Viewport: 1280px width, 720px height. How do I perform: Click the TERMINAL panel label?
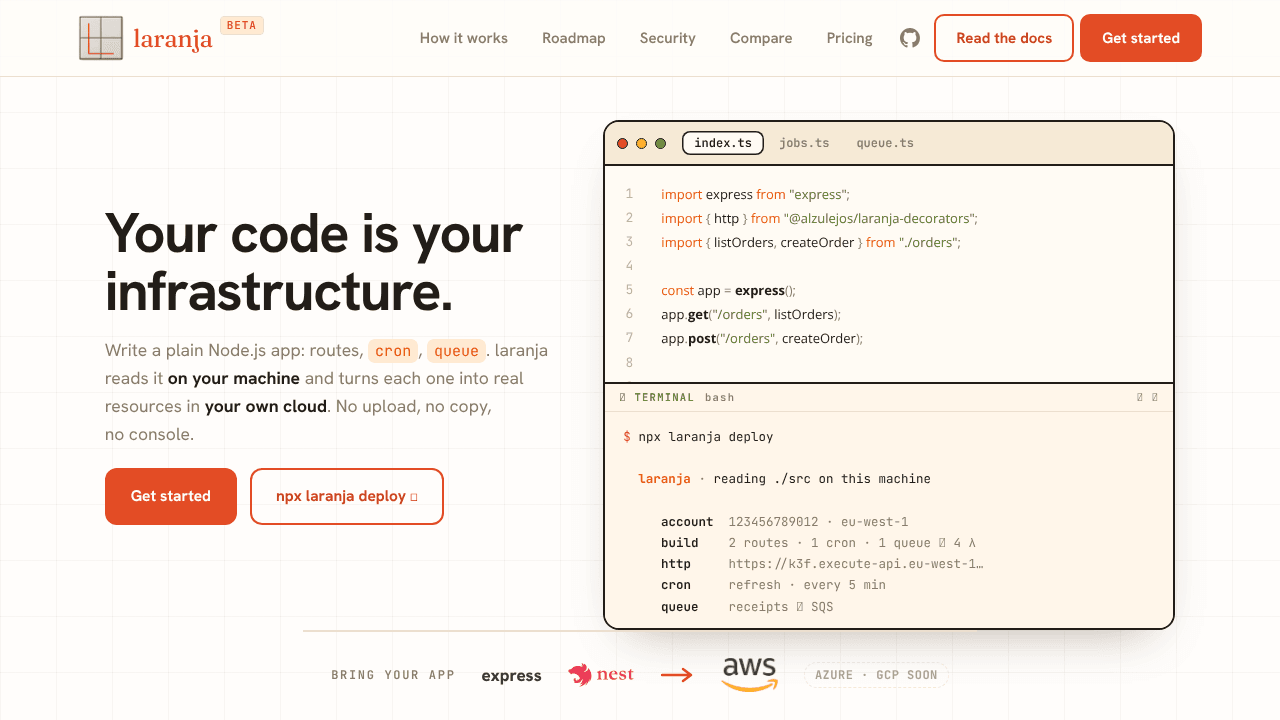pyautogui.click(x=664, y=397)
